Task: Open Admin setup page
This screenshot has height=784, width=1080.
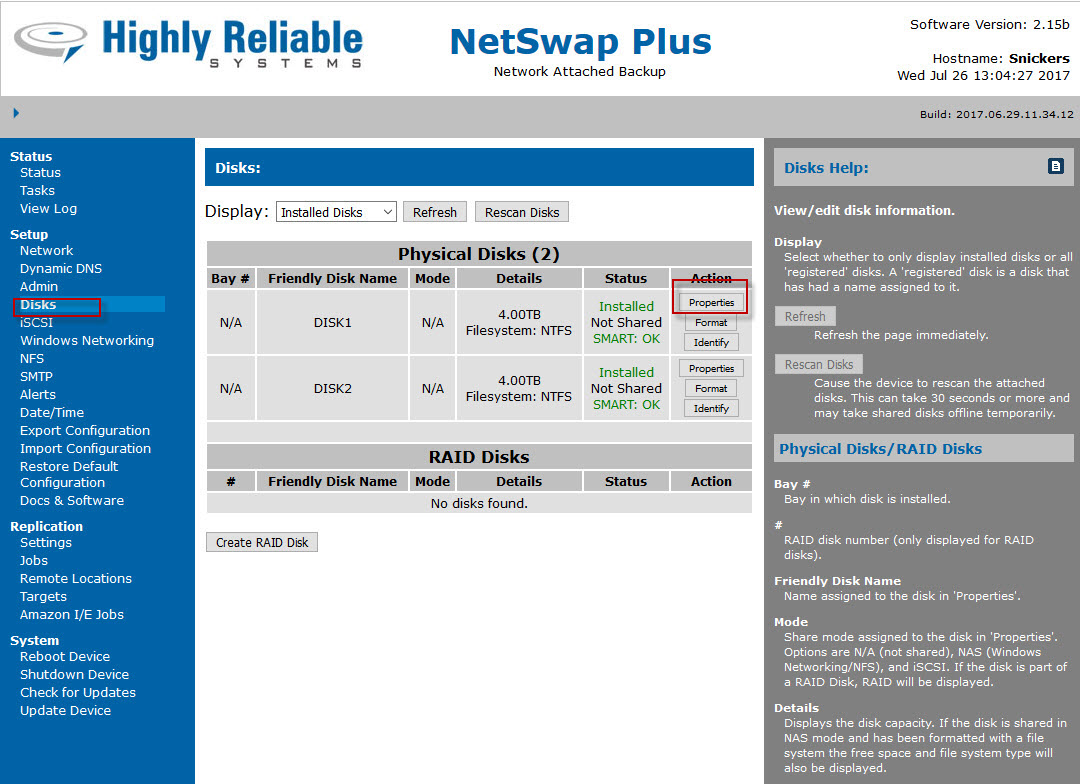Action: click(x=39, y=287)
